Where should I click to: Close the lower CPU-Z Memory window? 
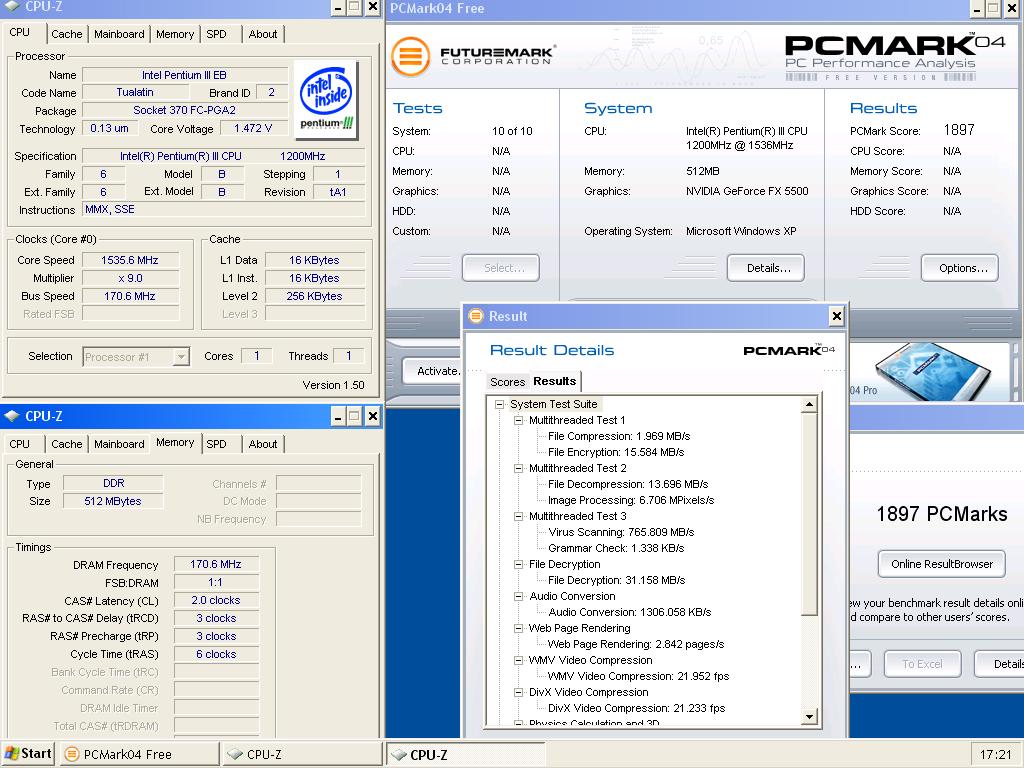pos(372,416)
